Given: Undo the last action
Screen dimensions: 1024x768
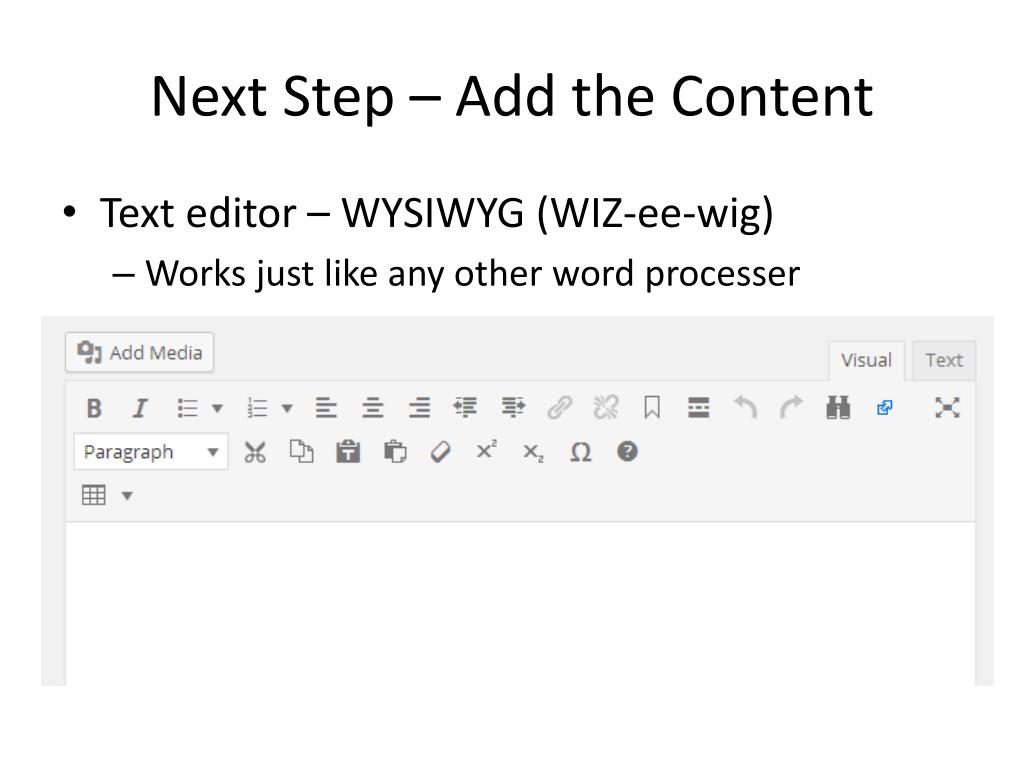Looking at the screenshot, I should (745, 407).
